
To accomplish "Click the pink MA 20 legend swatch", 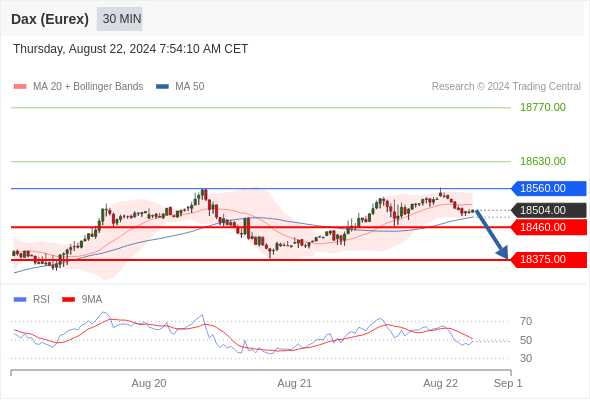I will [20, 87].
